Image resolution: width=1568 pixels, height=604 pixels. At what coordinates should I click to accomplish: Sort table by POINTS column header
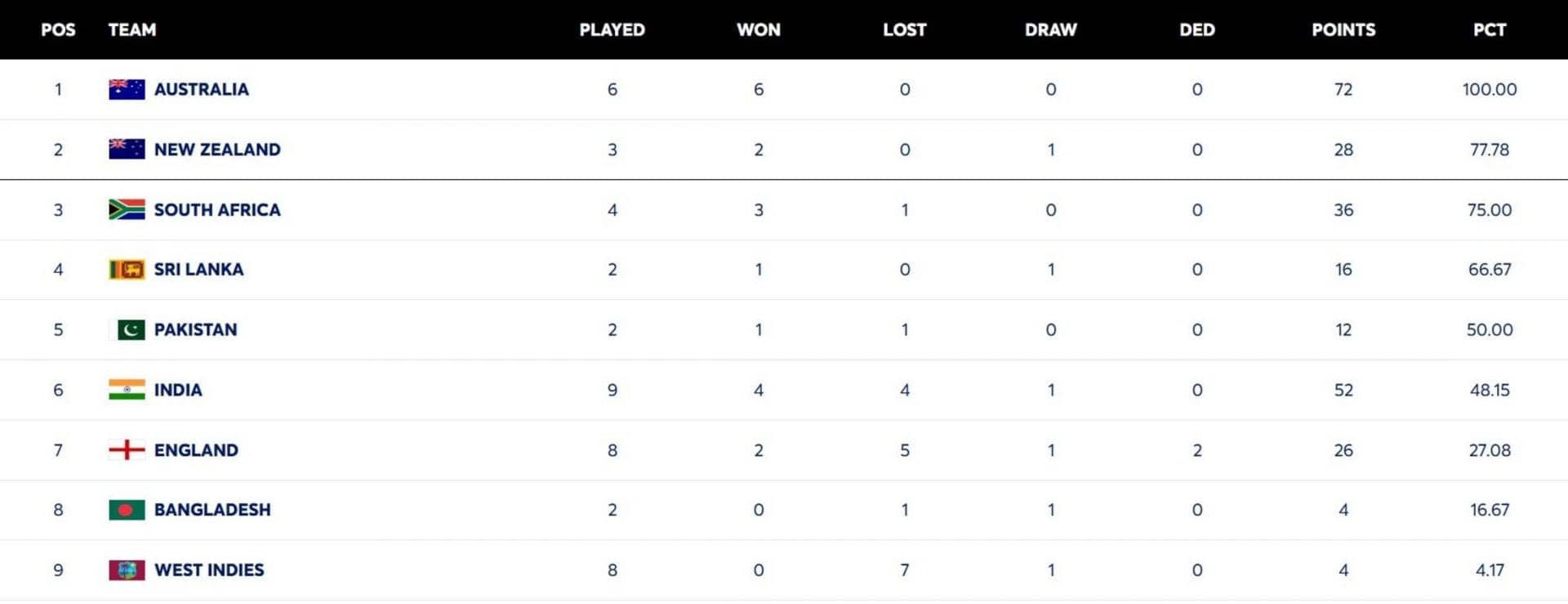tap(1343, 30)
